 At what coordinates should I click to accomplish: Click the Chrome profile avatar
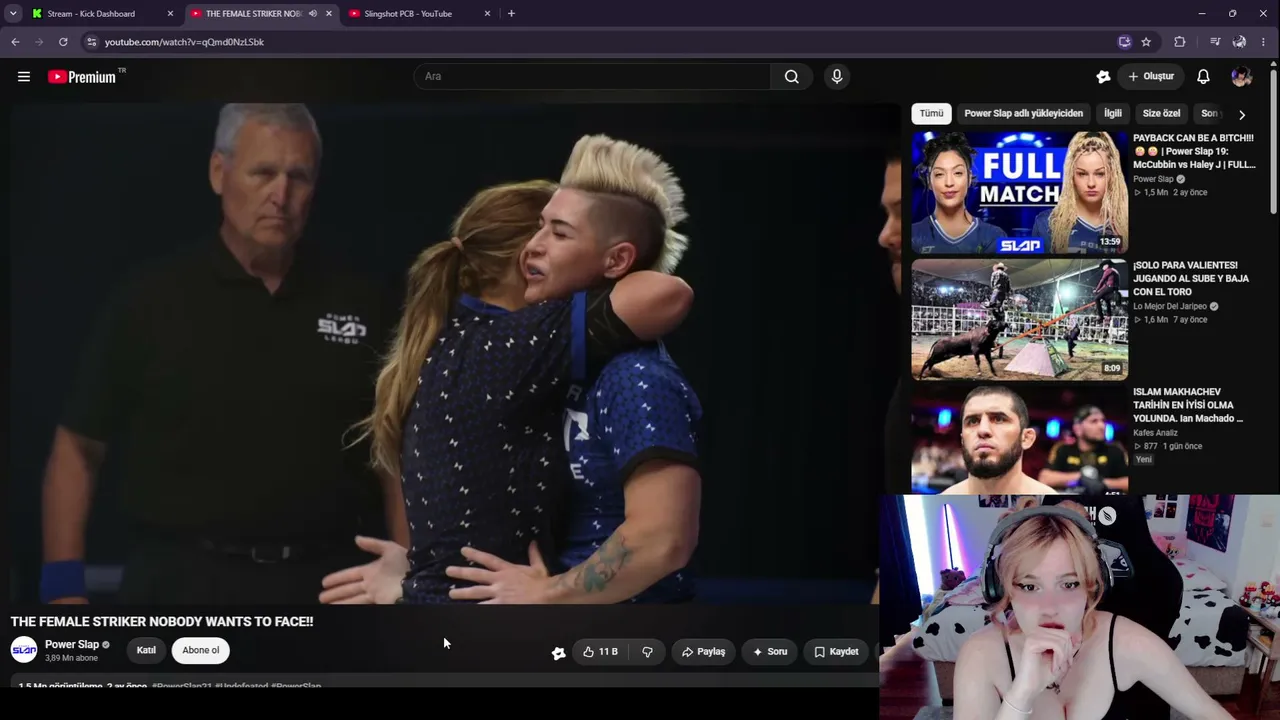click(1239, 42)
